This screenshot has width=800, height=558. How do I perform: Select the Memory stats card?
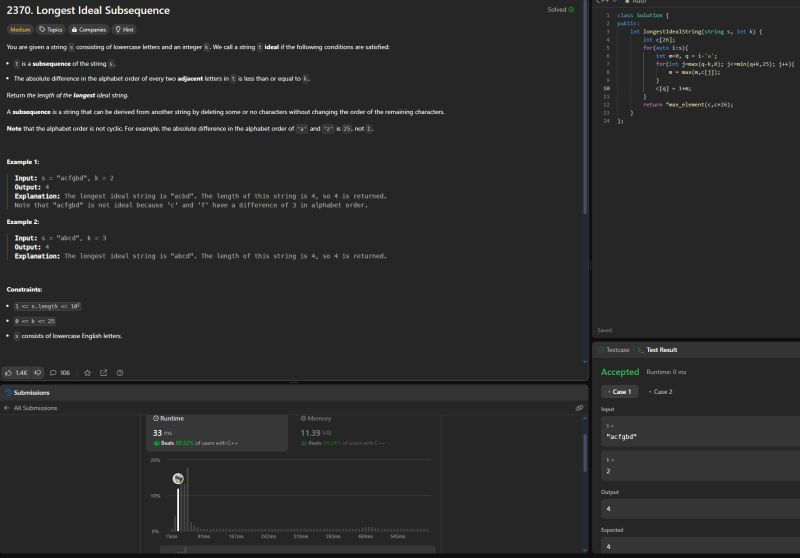365,433
